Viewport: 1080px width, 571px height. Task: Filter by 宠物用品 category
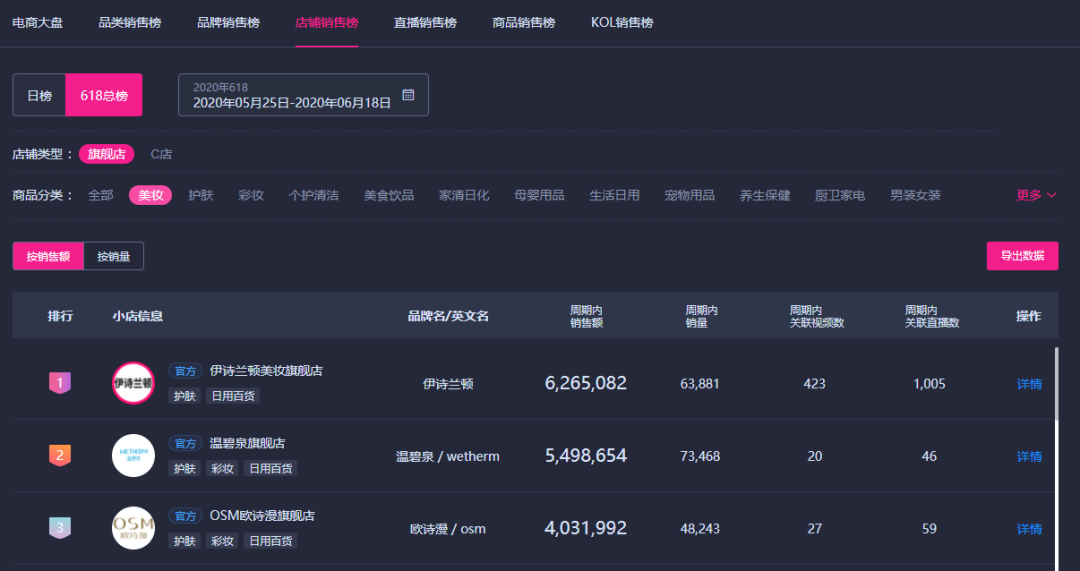click(689, 196)
